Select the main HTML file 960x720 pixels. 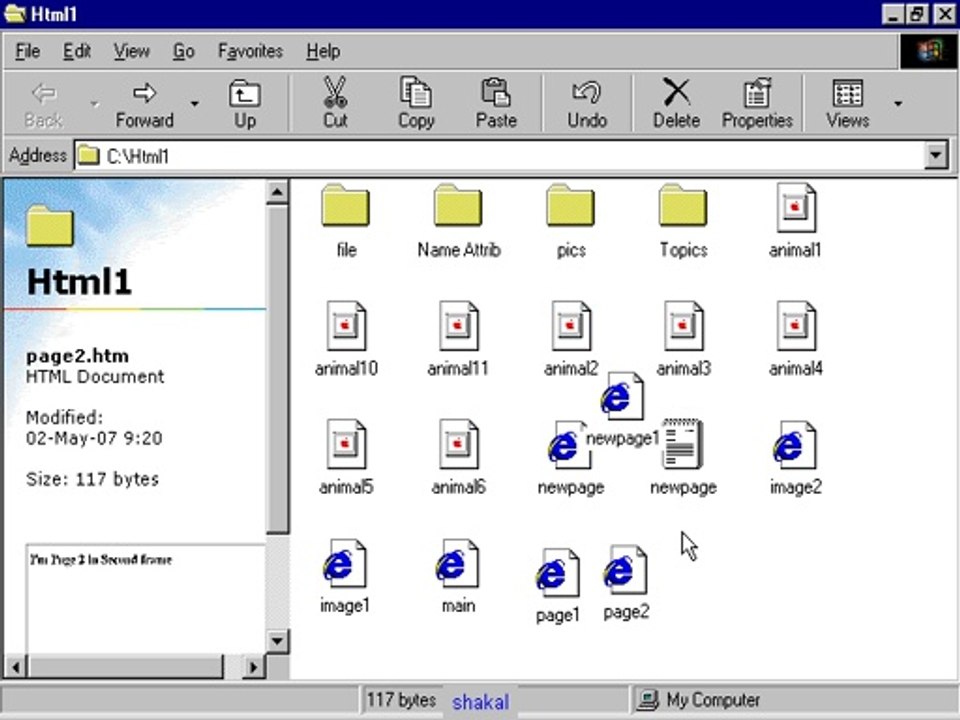(458, 577)
